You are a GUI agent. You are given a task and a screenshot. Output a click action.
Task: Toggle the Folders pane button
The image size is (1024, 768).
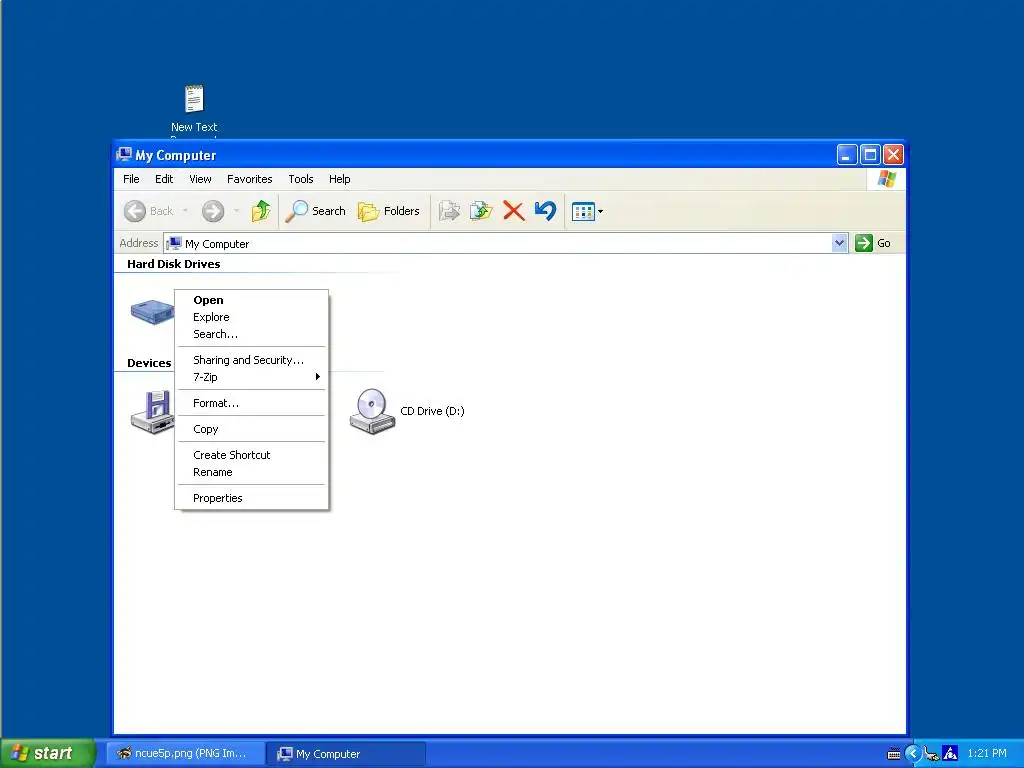pos(389,211)
